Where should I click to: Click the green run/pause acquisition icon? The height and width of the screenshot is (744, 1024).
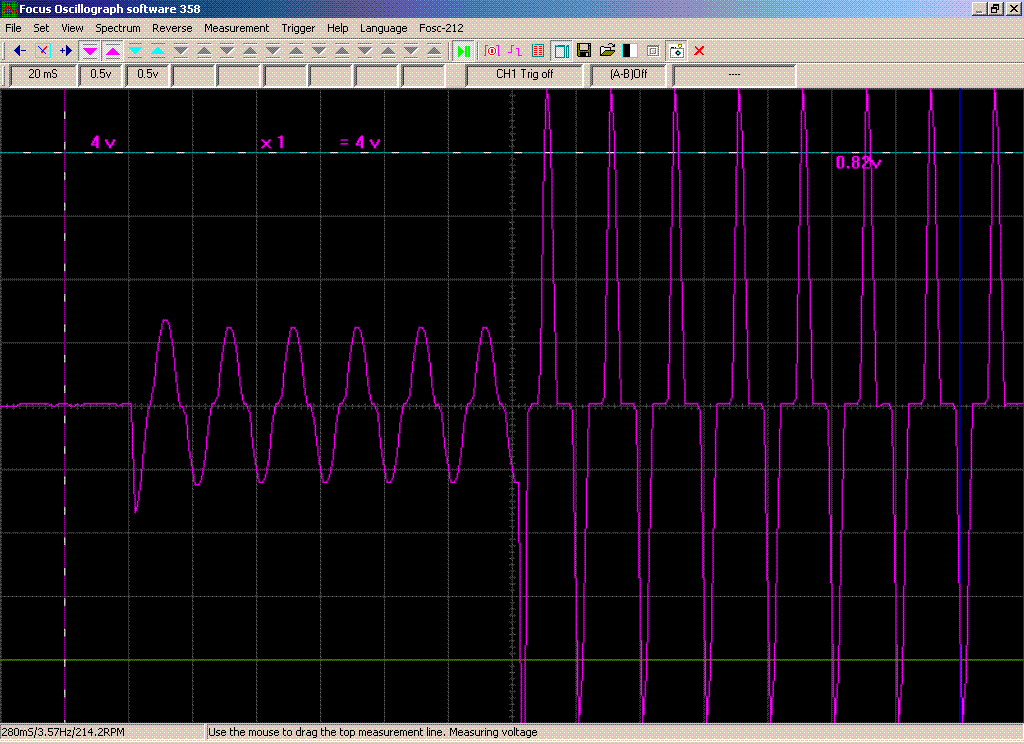[x=463, y=50]
